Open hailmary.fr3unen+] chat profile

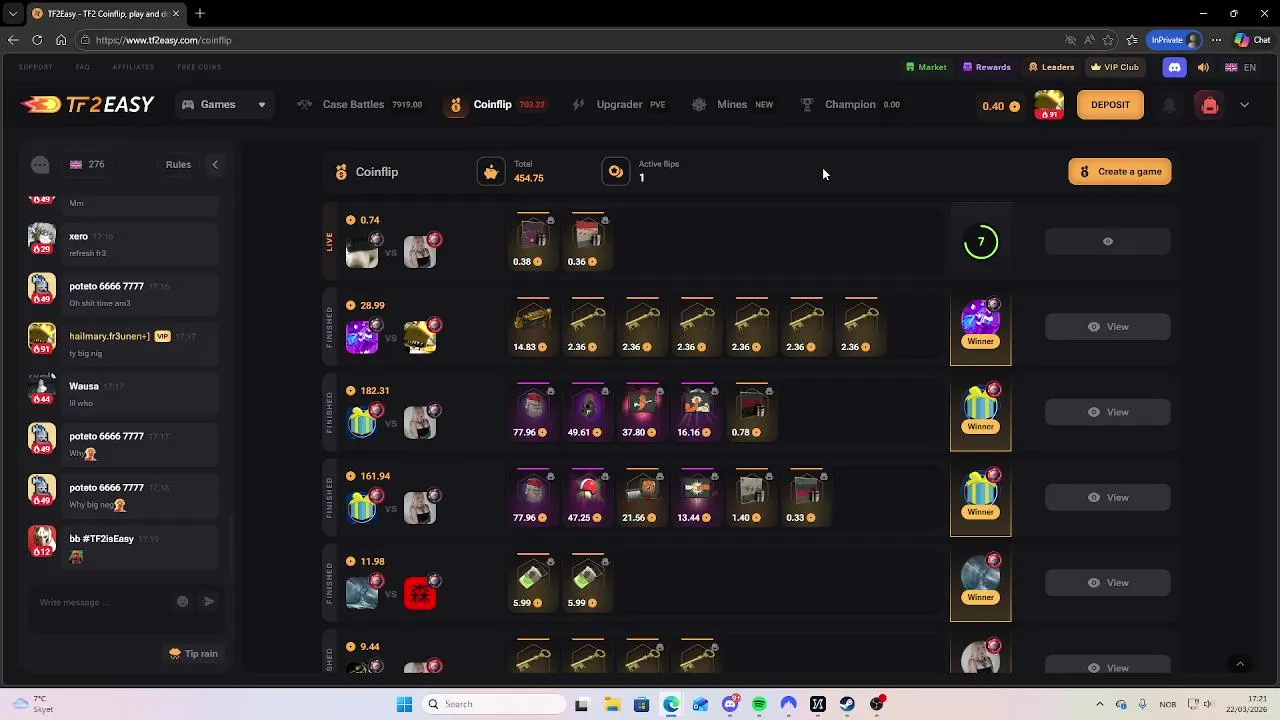109,336
